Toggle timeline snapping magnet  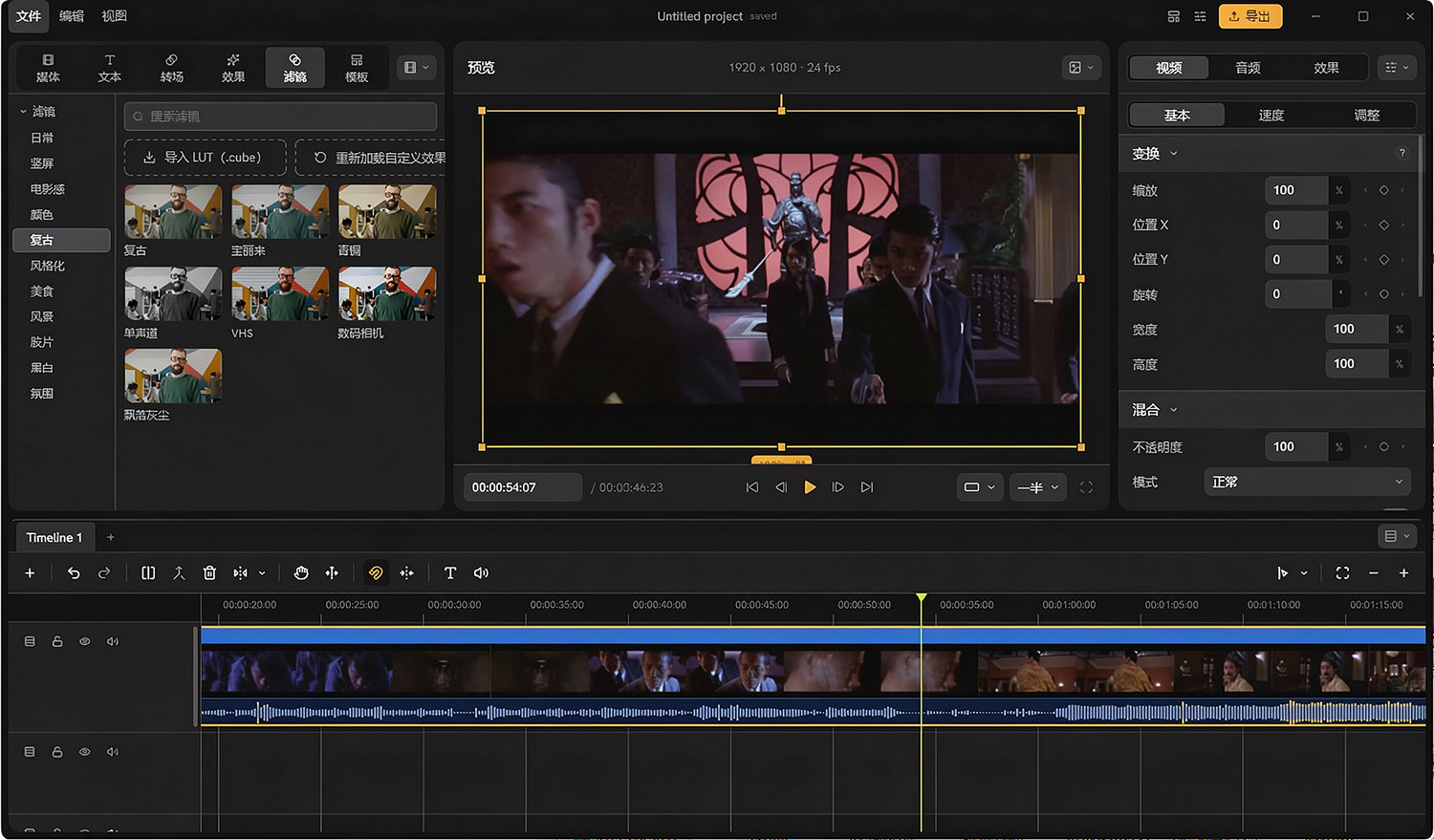tap(376, 573)
